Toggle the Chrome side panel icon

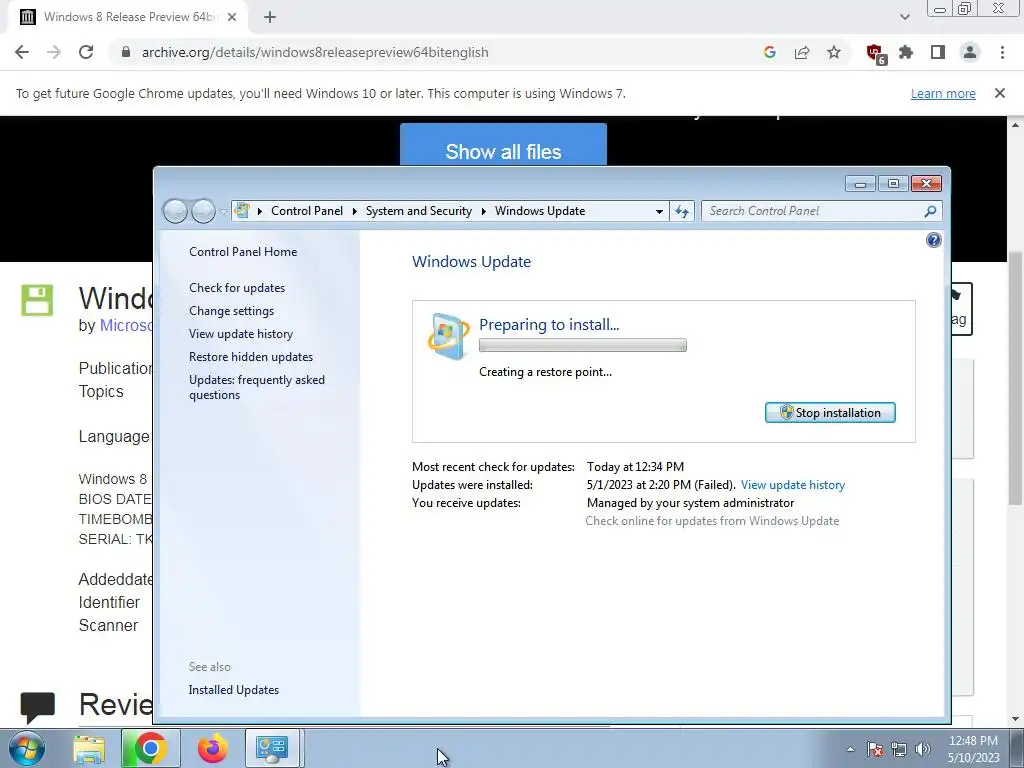point(938,52)
